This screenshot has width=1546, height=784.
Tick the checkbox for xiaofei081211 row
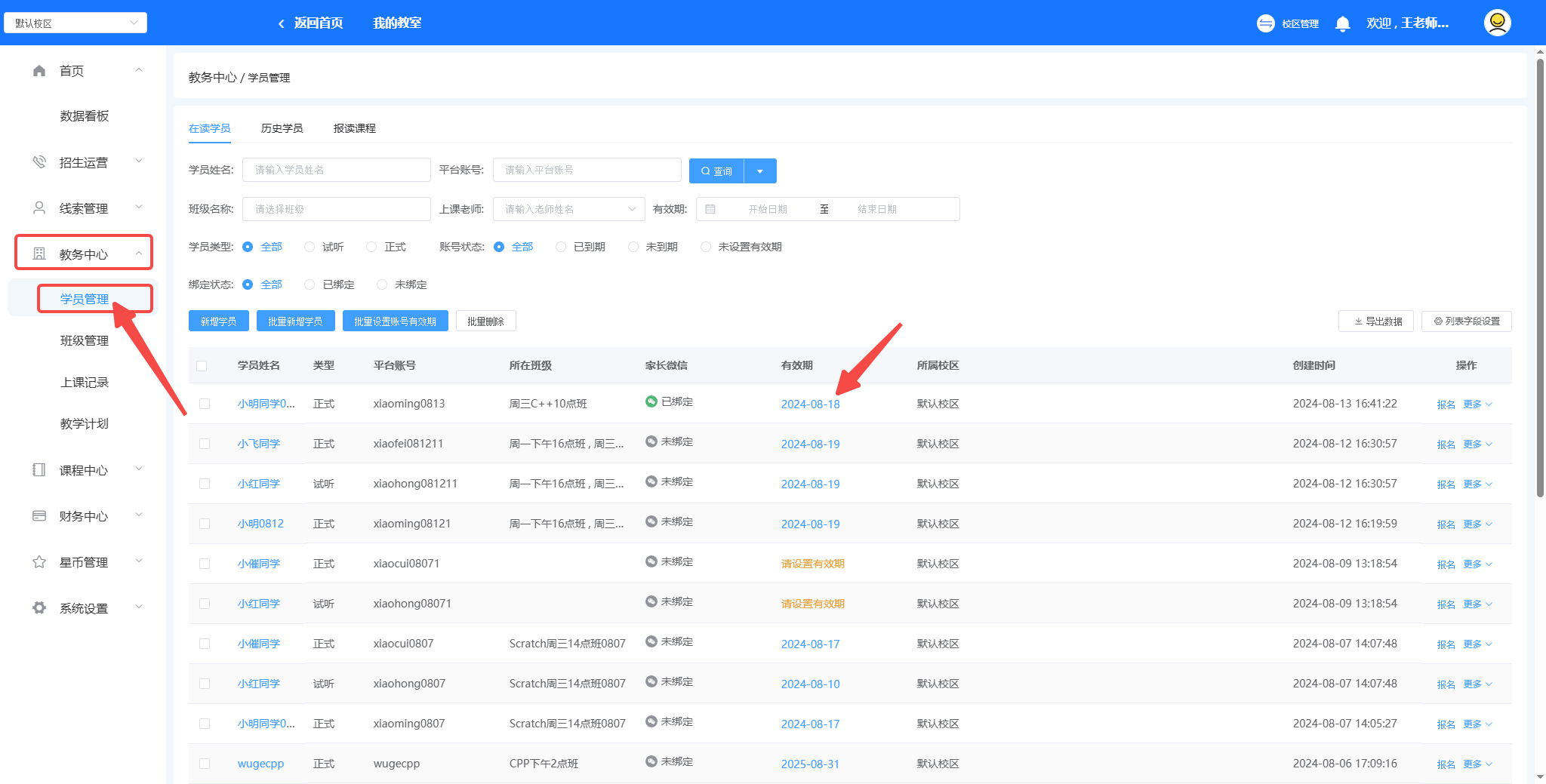[x=205, y=444]
